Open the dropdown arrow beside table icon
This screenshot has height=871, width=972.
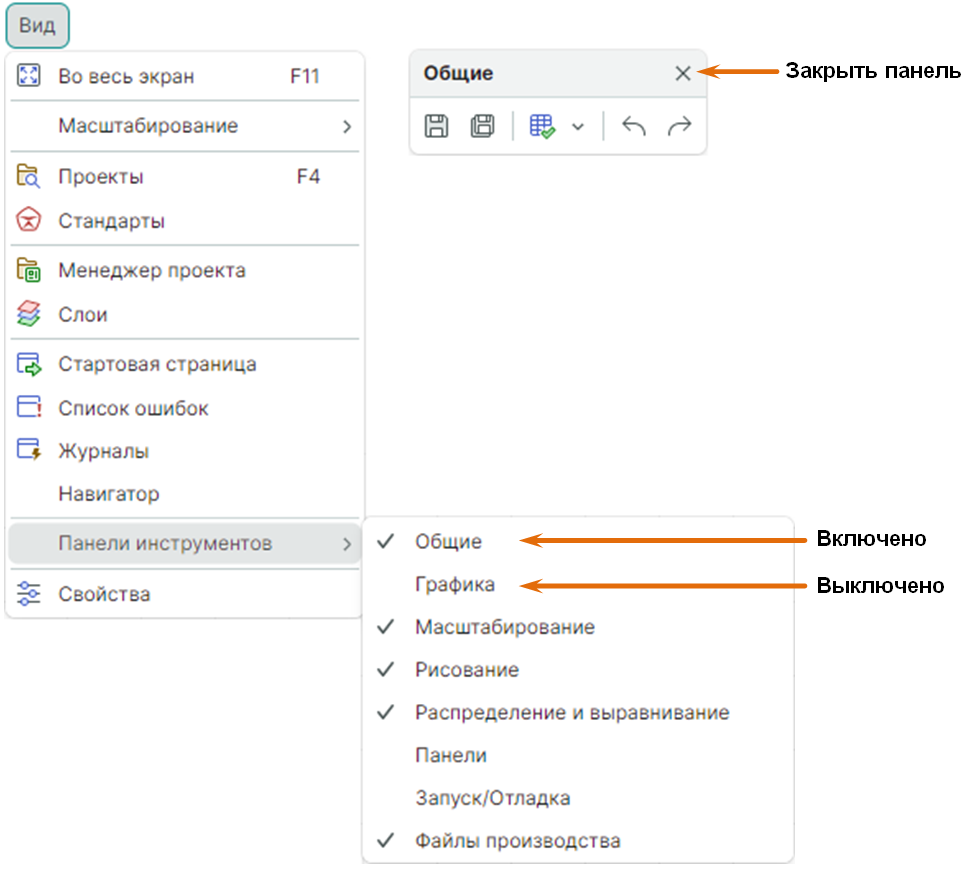pyautogui.click(x=577, y=127)
